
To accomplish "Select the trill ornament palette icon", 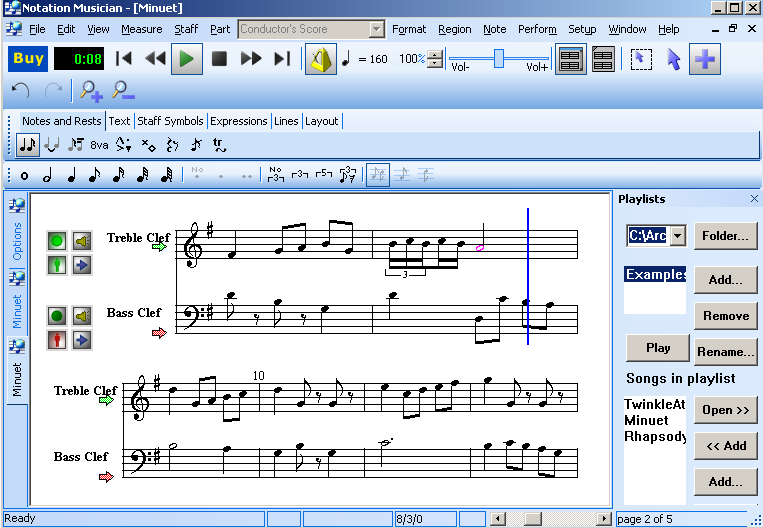I will [x=219, y=145].
